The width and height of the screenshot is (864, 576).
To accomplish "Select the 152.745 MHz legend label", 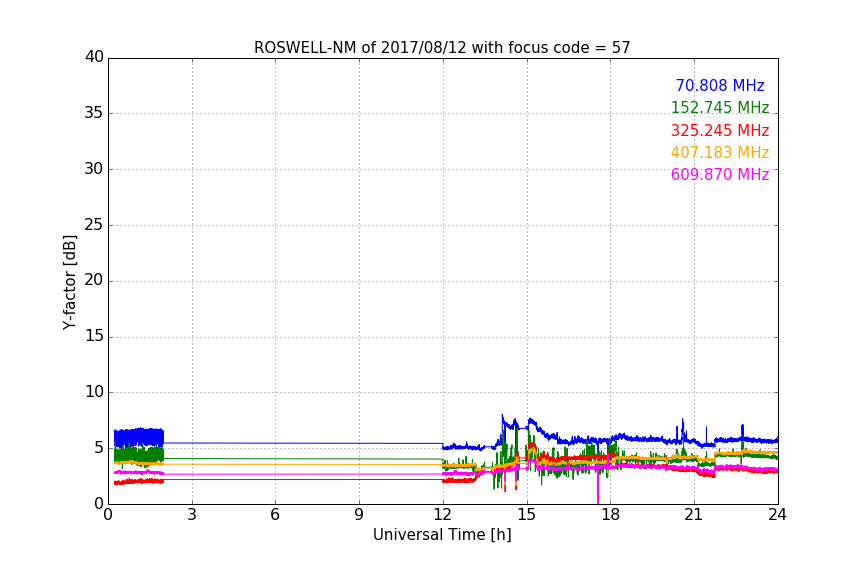I will 720,107.
